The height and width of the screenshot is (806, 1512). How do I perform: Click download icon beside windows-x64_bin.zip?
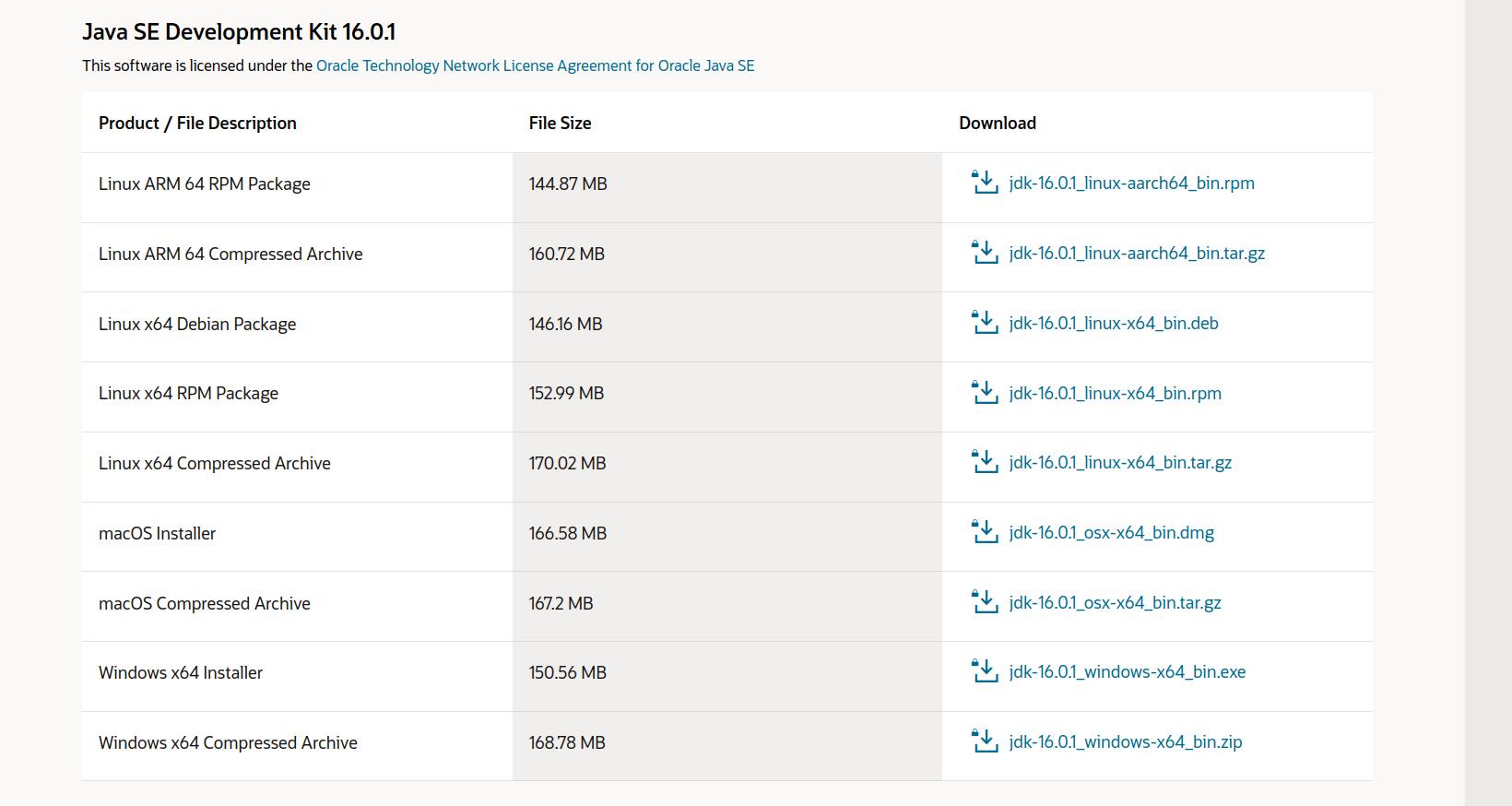coord(985,741)
